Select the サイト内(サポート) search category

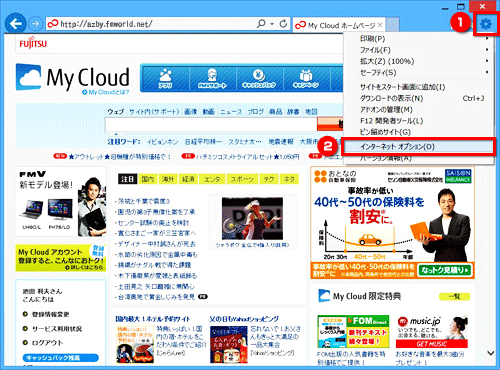point(154,112)
